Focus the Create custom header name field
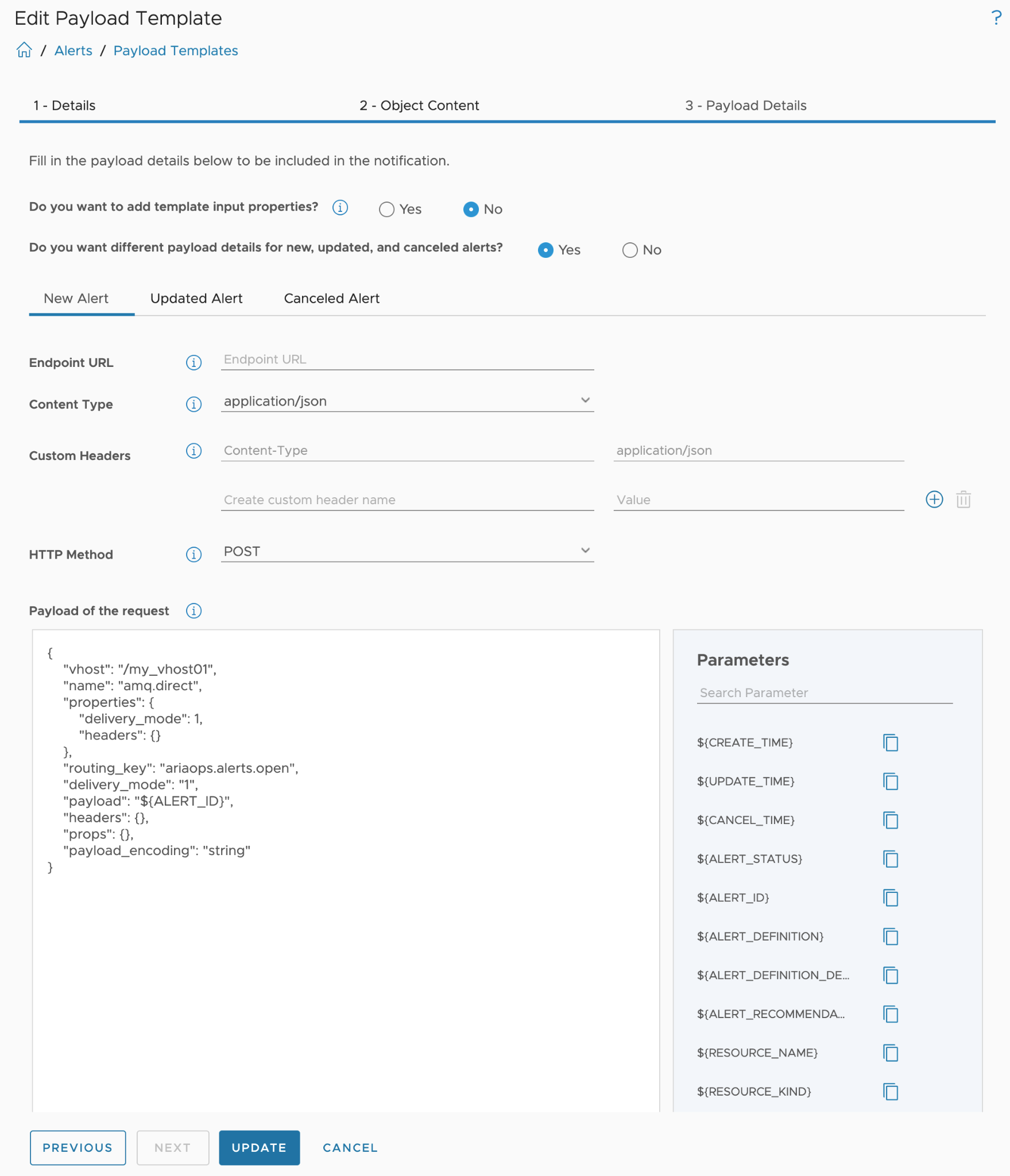This screenshot has width=1010, height=1176. 407,500
